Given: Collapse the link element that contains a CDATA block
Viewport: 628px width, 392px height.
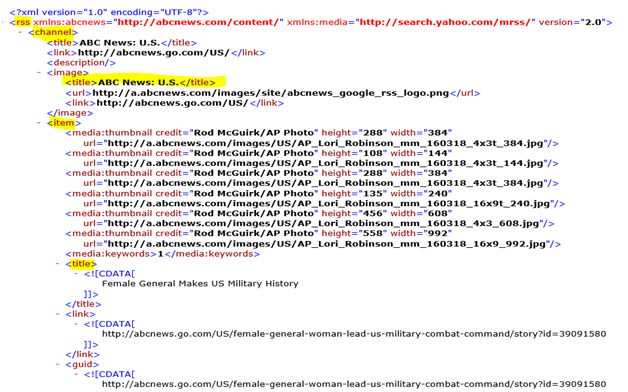Looking at the screenshot, I should [58, 314].
